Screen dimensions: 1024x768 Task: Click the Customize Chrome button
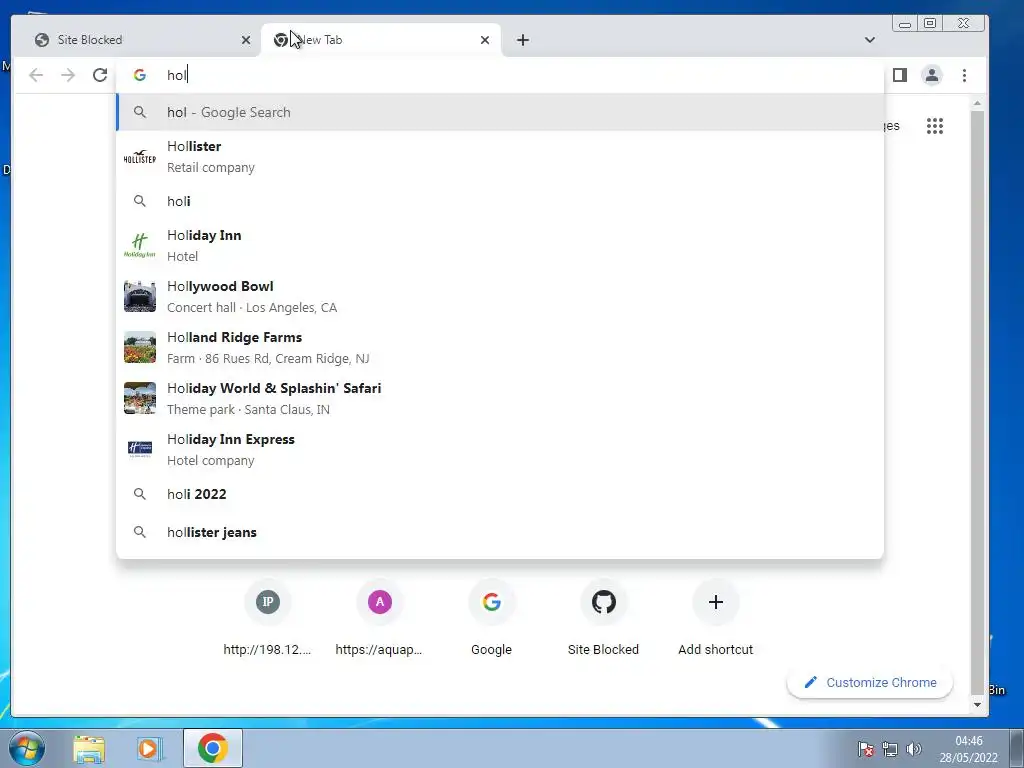click(x=870, y=682)
